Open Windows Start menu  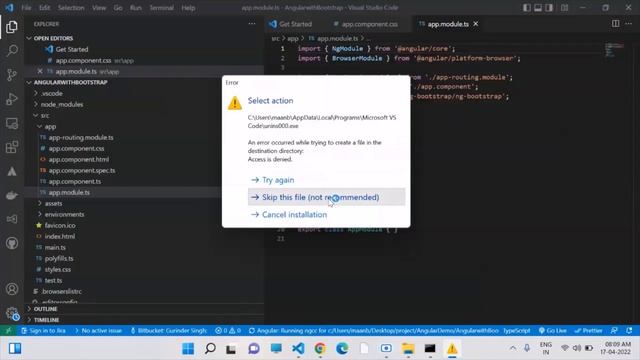point(188,348)
